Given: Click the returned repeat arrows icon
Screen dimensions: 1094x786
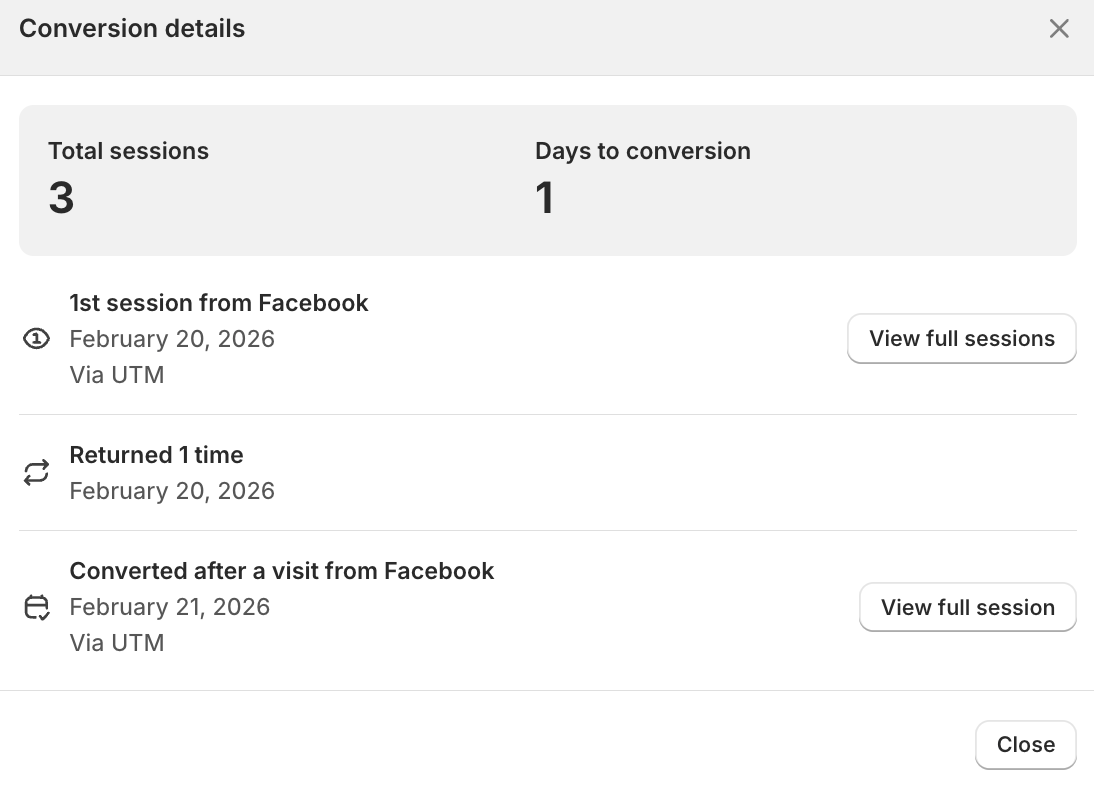Looking at the screenshot, I should click(x=36, y=473).
